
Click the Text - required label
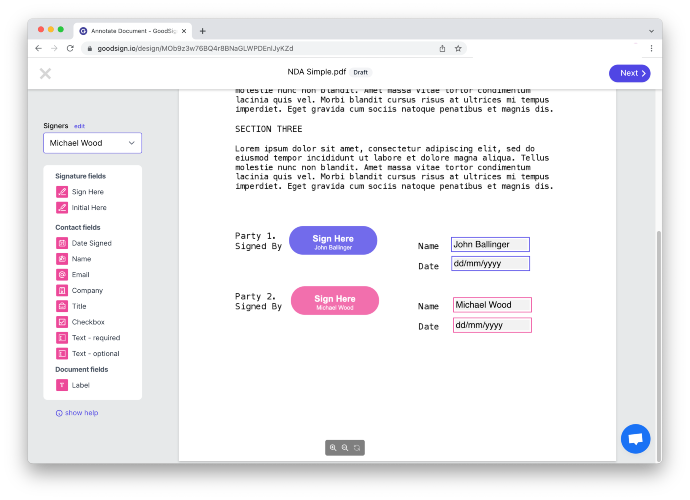96,338
